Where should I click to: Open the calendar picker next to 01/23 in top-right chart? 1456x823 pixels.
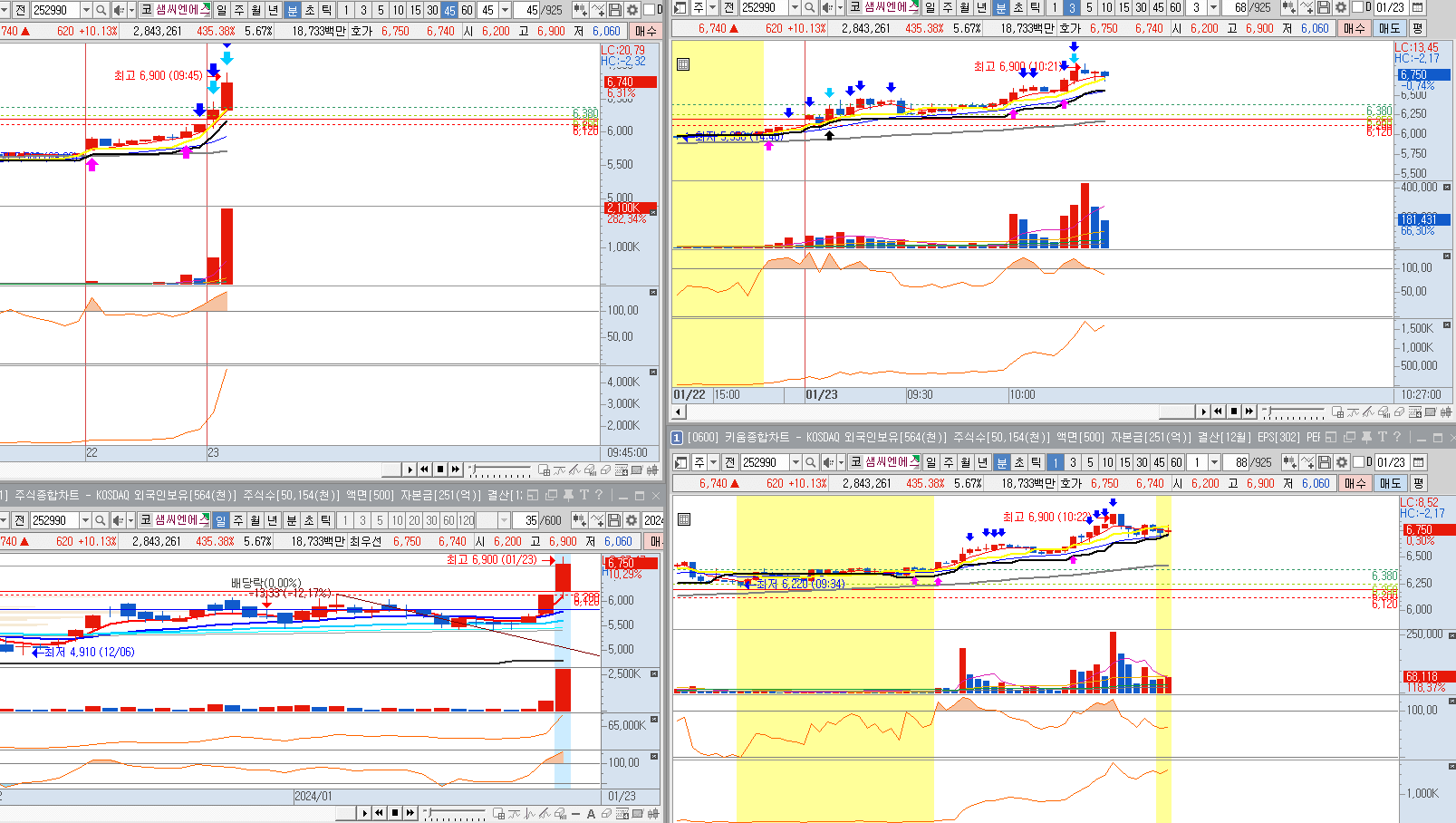(1418, 7)
